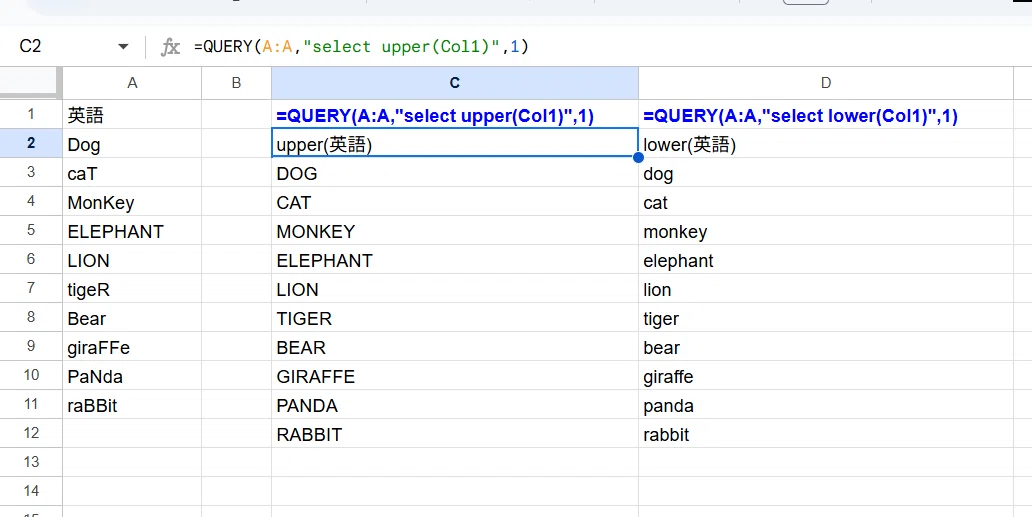This screenshot has width=1032, height=517.
Task: Select cell containing caT
Action: pos(132,173)
